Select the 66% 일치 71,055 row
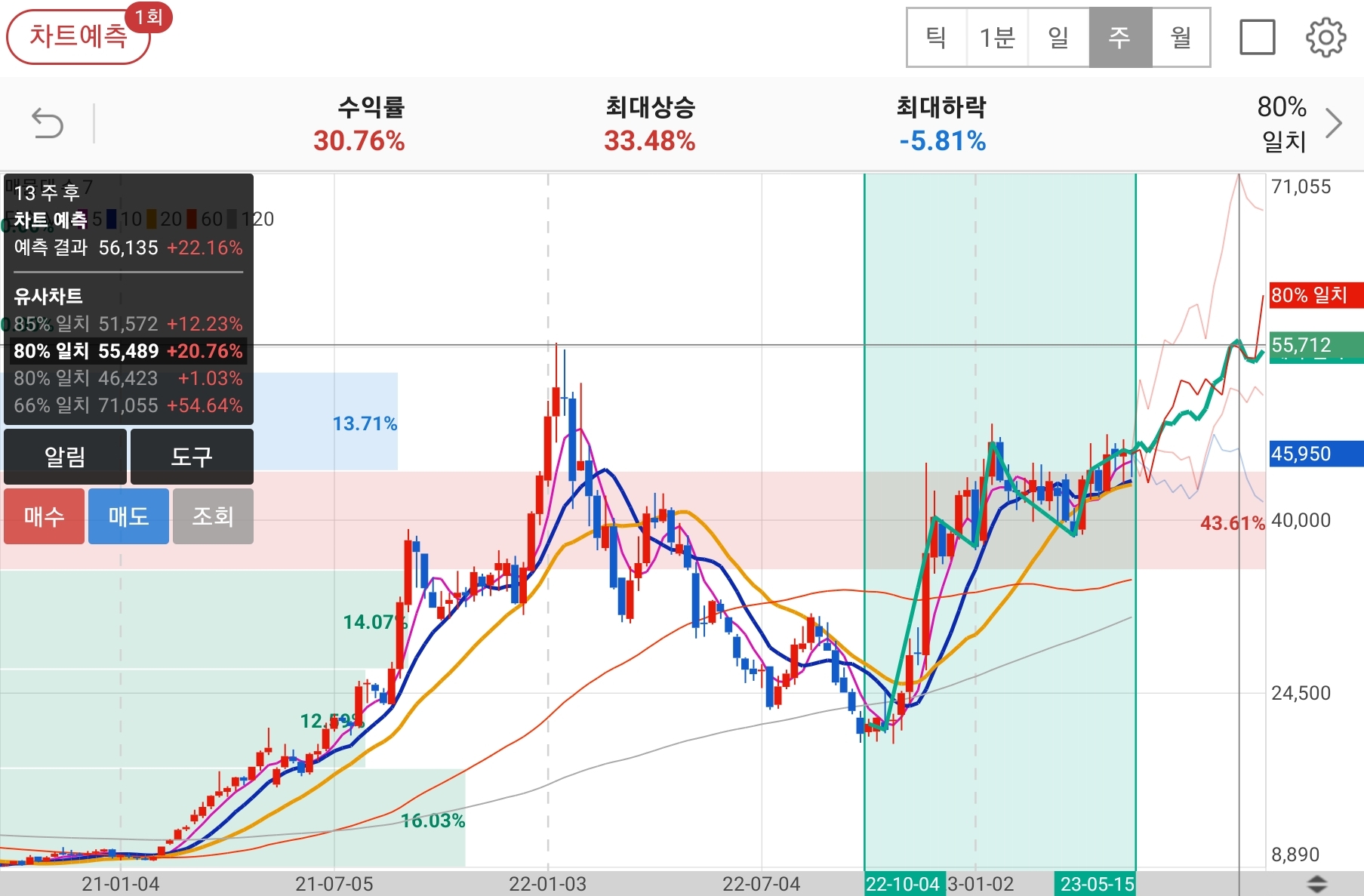This screenshot has width=1364, height=896. click(128, 405)
